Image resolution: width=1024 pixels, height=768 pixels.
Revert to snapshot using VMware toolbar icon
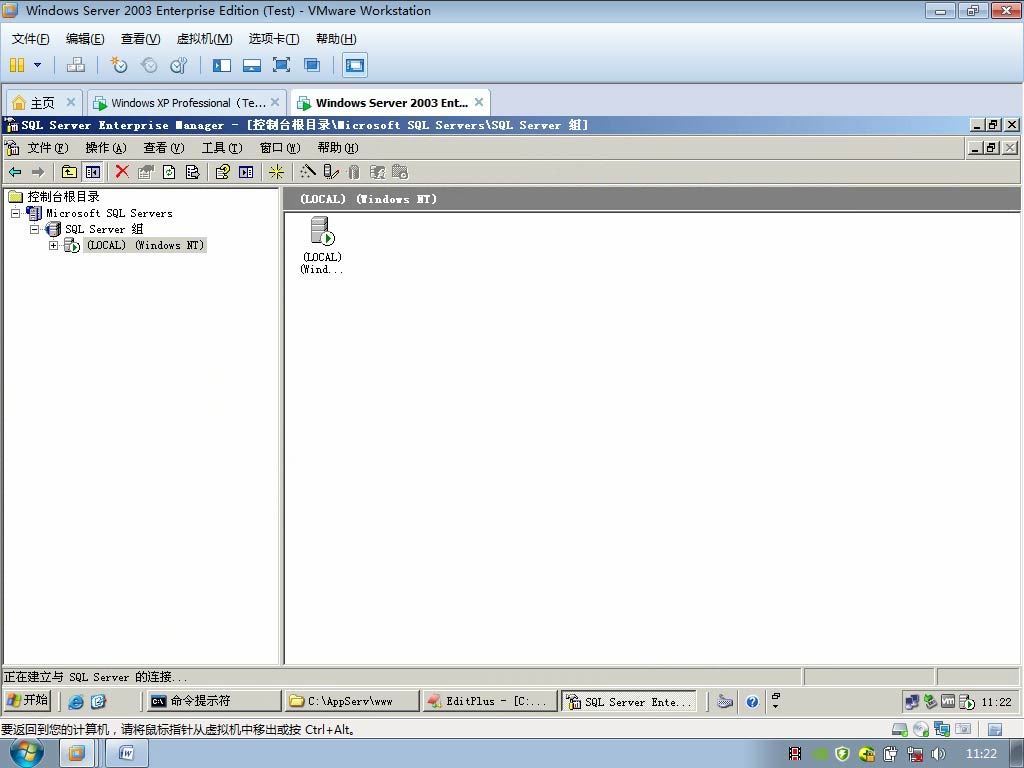pyautogui.click(x=150, y=65)
